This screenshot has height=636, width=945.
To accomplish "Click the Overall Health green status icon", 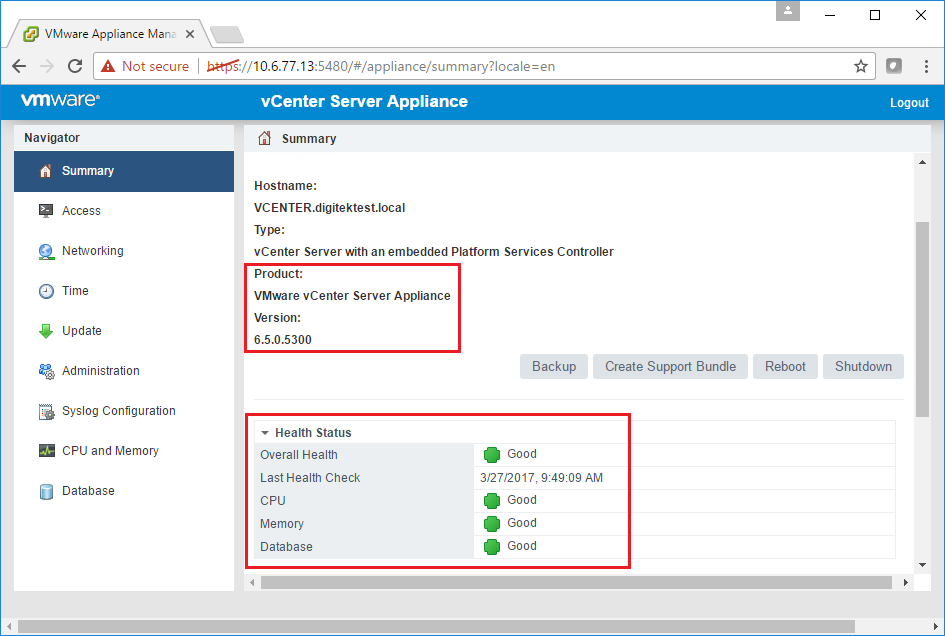I will click(x=492, y=455).
